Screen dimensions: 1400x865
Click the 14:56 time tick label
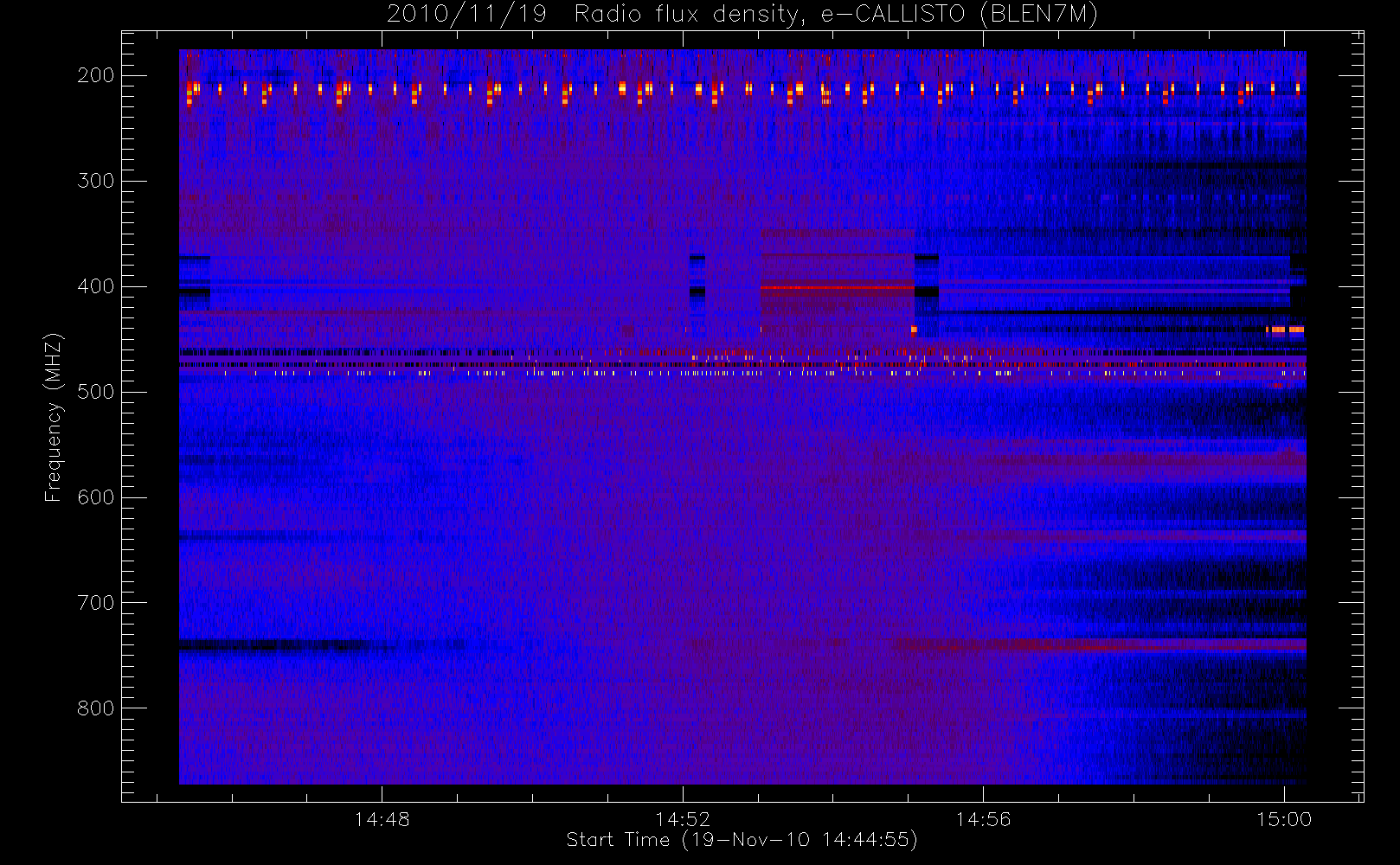coord(983,819)
